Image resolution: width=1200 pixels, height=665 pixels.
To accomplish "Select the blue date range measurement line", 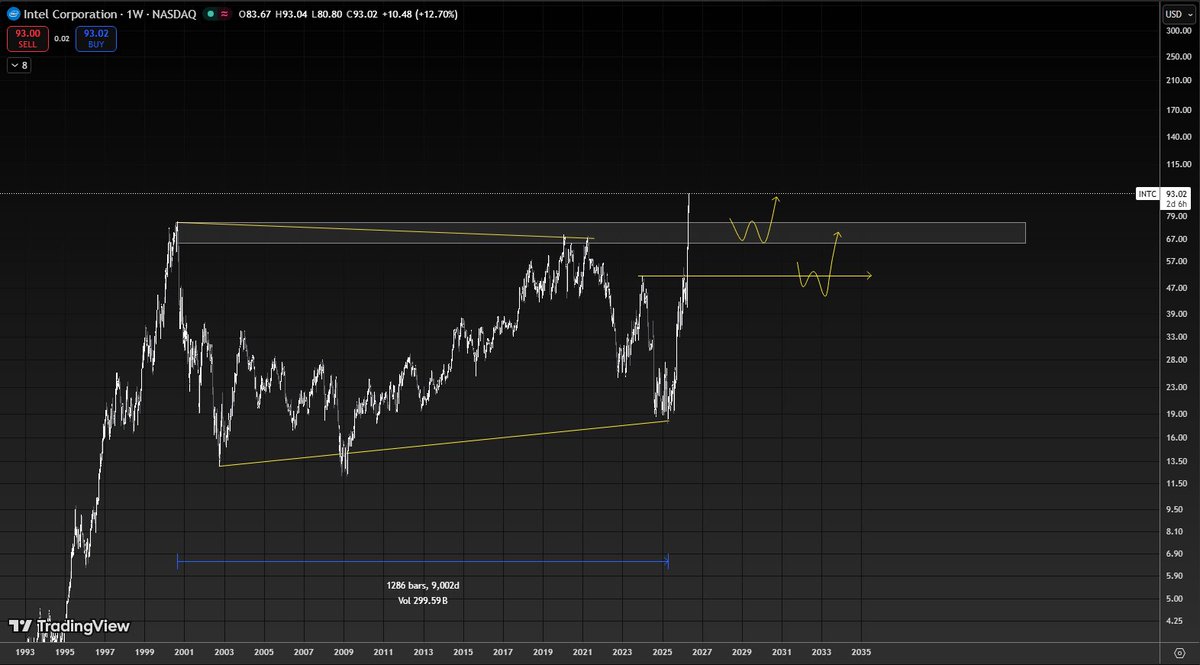I will coord(422,562).
